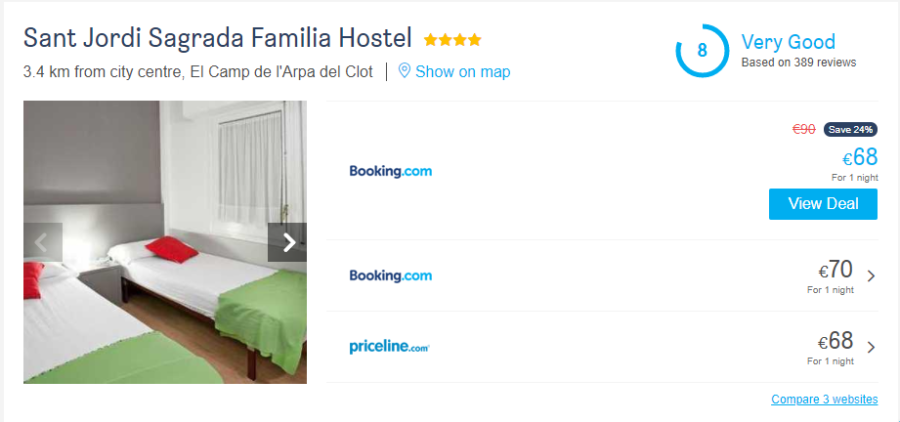Click the four-star rating icons next to the hostel name
Screen dimensions: 900x422
452,40
